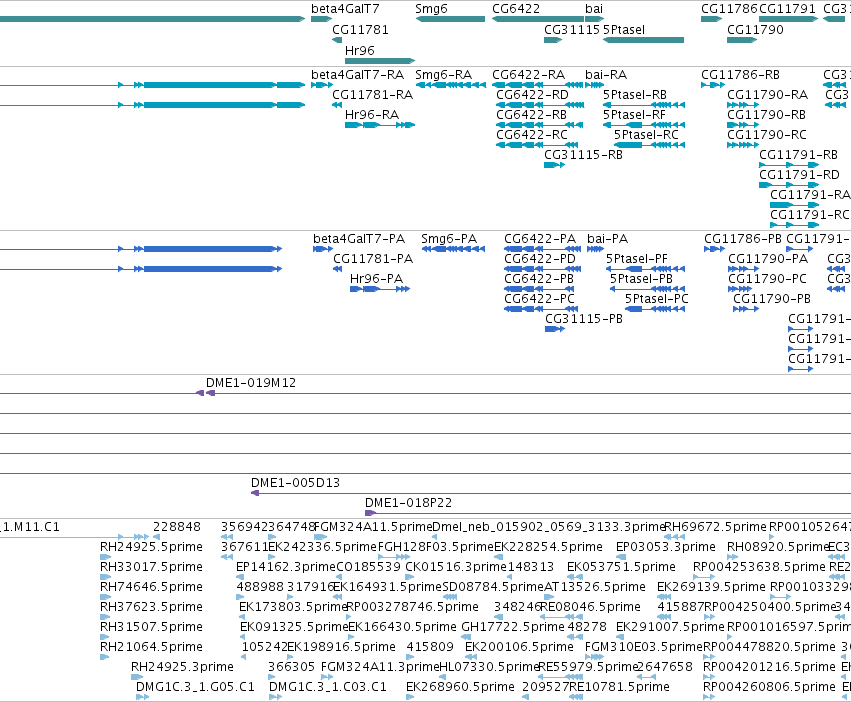
Task: Select the CG6422 gene label
Action: click(x=516, y=9)
